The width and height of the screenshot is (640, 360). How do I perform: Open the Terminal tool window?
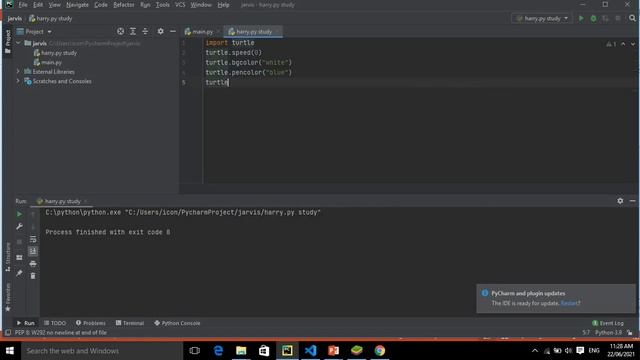tap(130, 323)
